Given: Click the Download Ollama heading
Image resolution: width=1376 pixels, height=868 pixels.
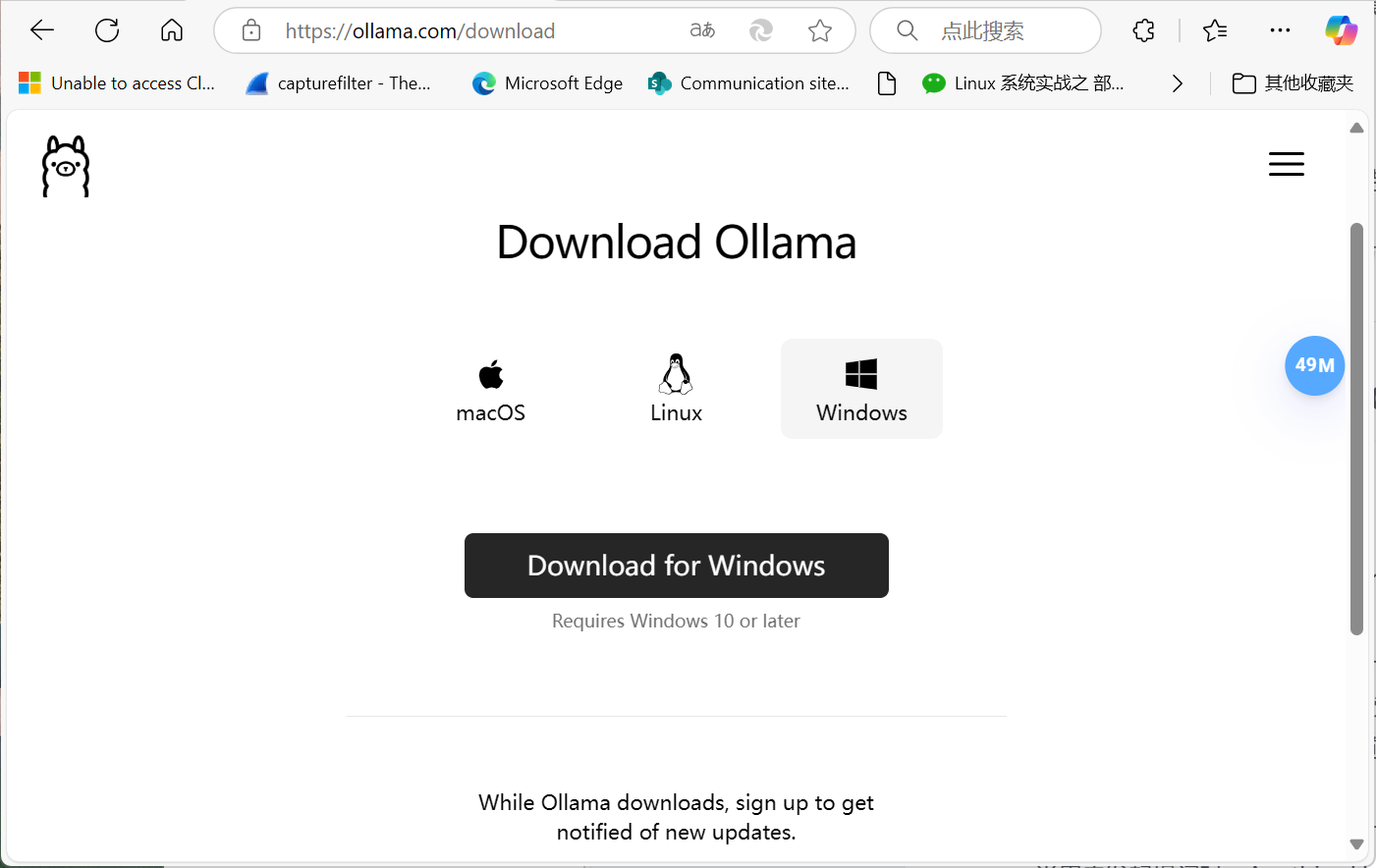Looking at the screenshot, I should (x=677, y=243).
